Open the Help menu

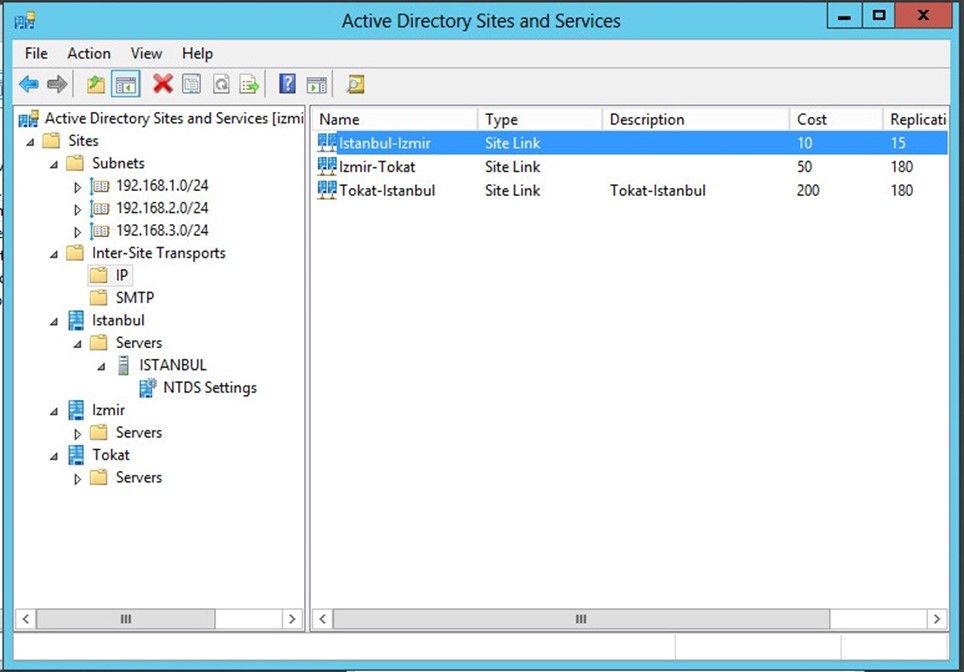197,53
